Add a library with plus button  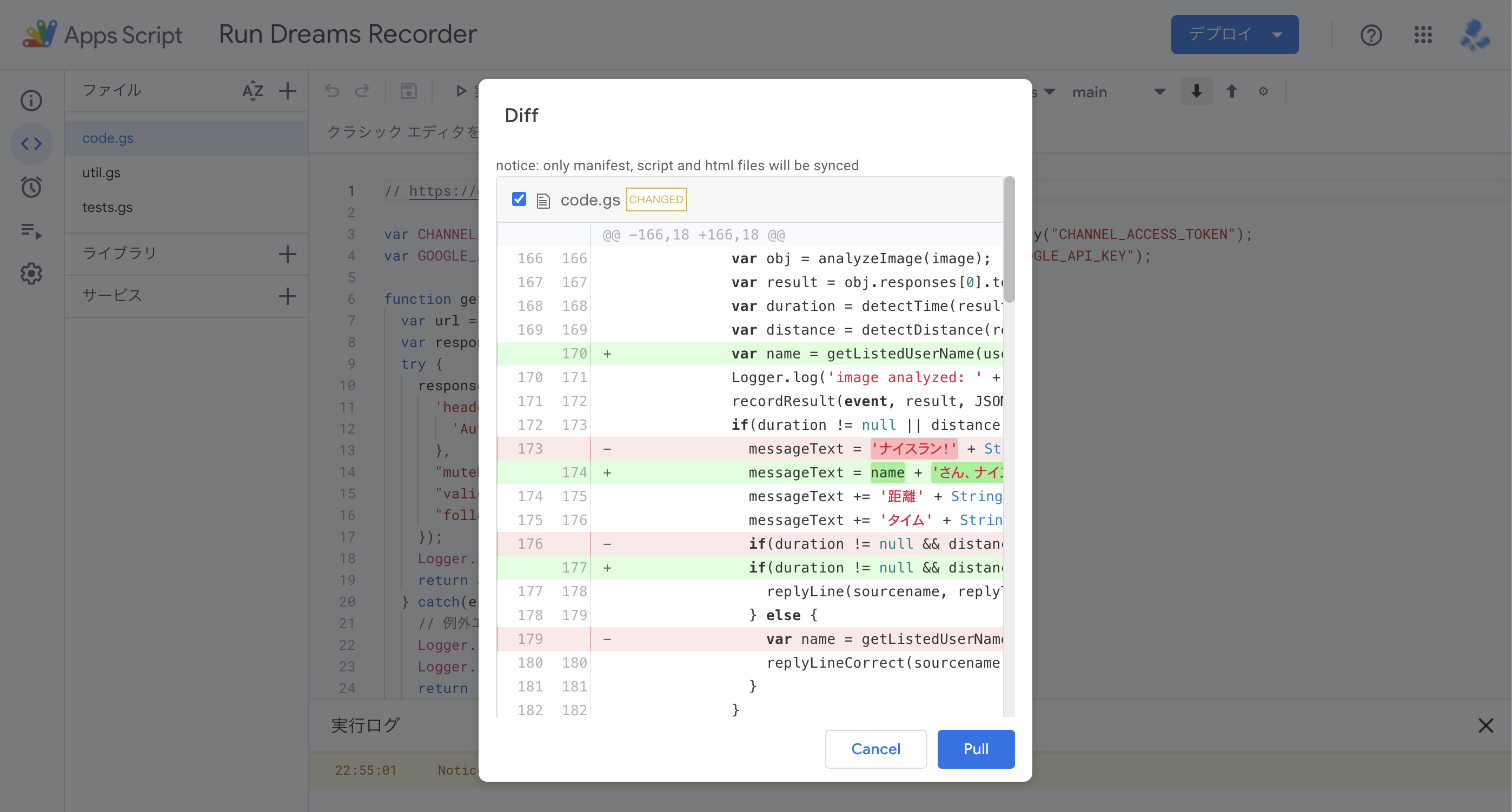pyautogui.click(x=287, y=254)
